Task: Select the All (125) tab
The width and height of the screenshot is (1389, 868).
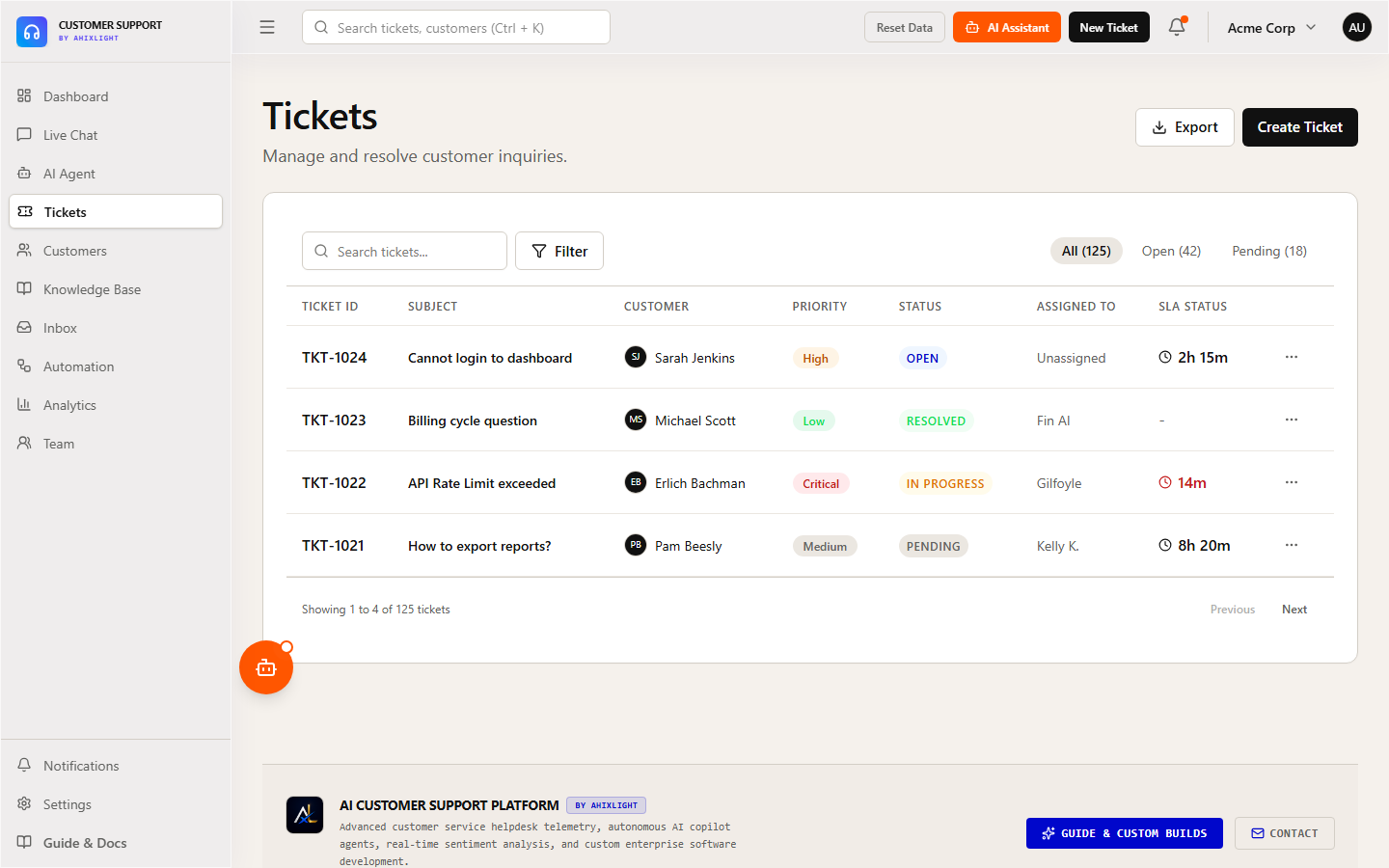Action: [x=1086, y=251]
